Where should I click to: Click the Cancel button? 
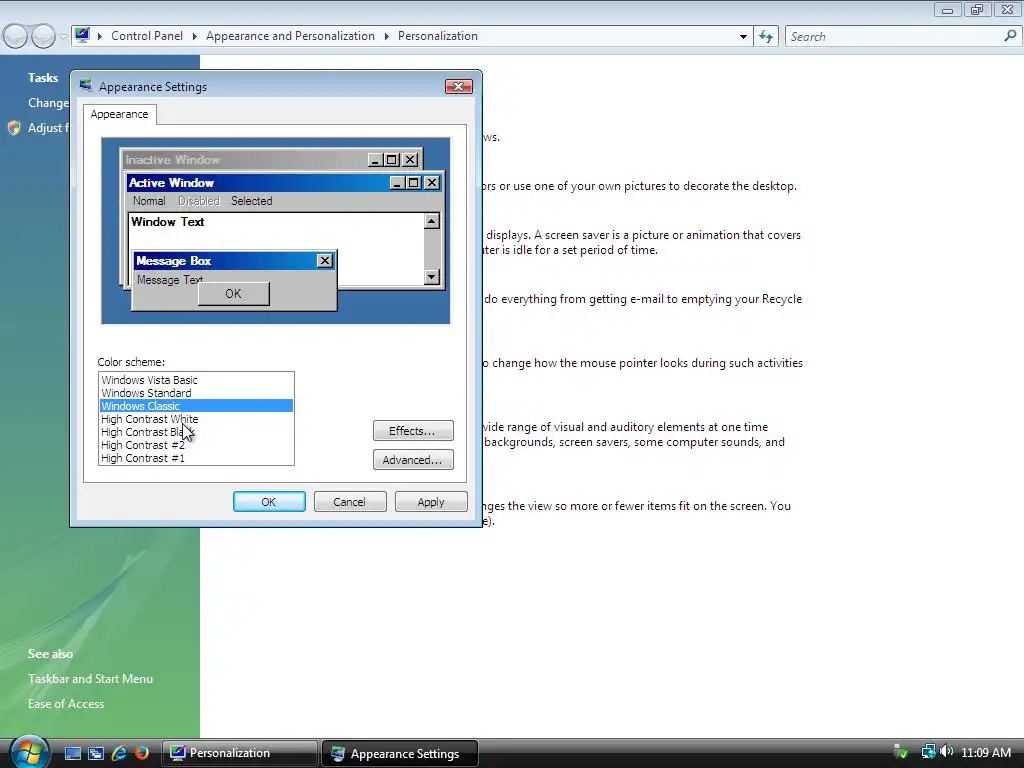coord(350,502)
